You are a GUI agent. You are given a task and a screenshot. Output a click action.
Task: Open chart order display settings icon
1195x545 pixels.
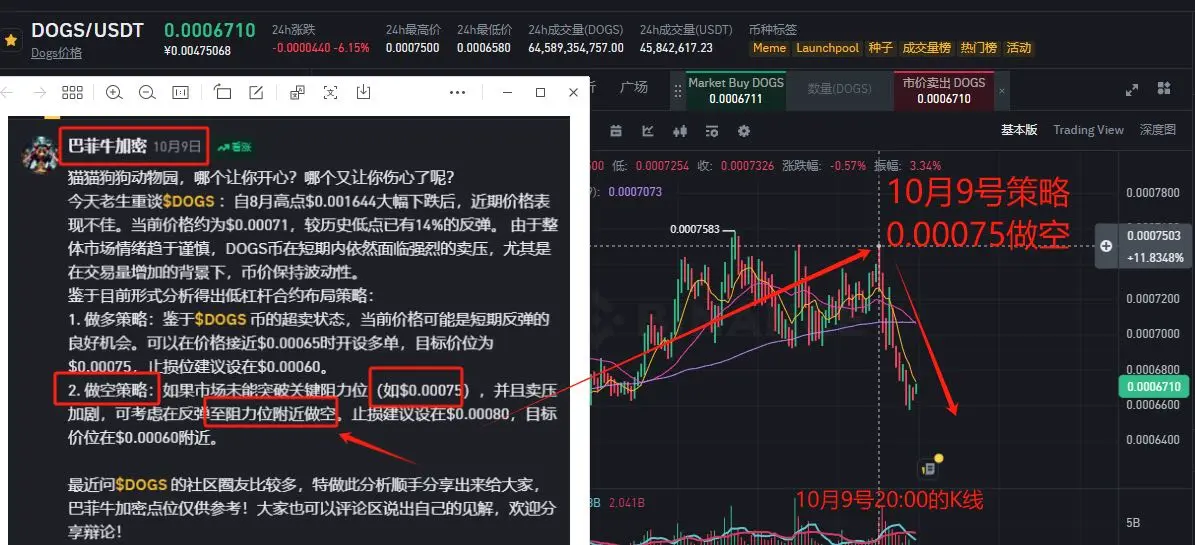pyautogui.click(x=712, y=131)
